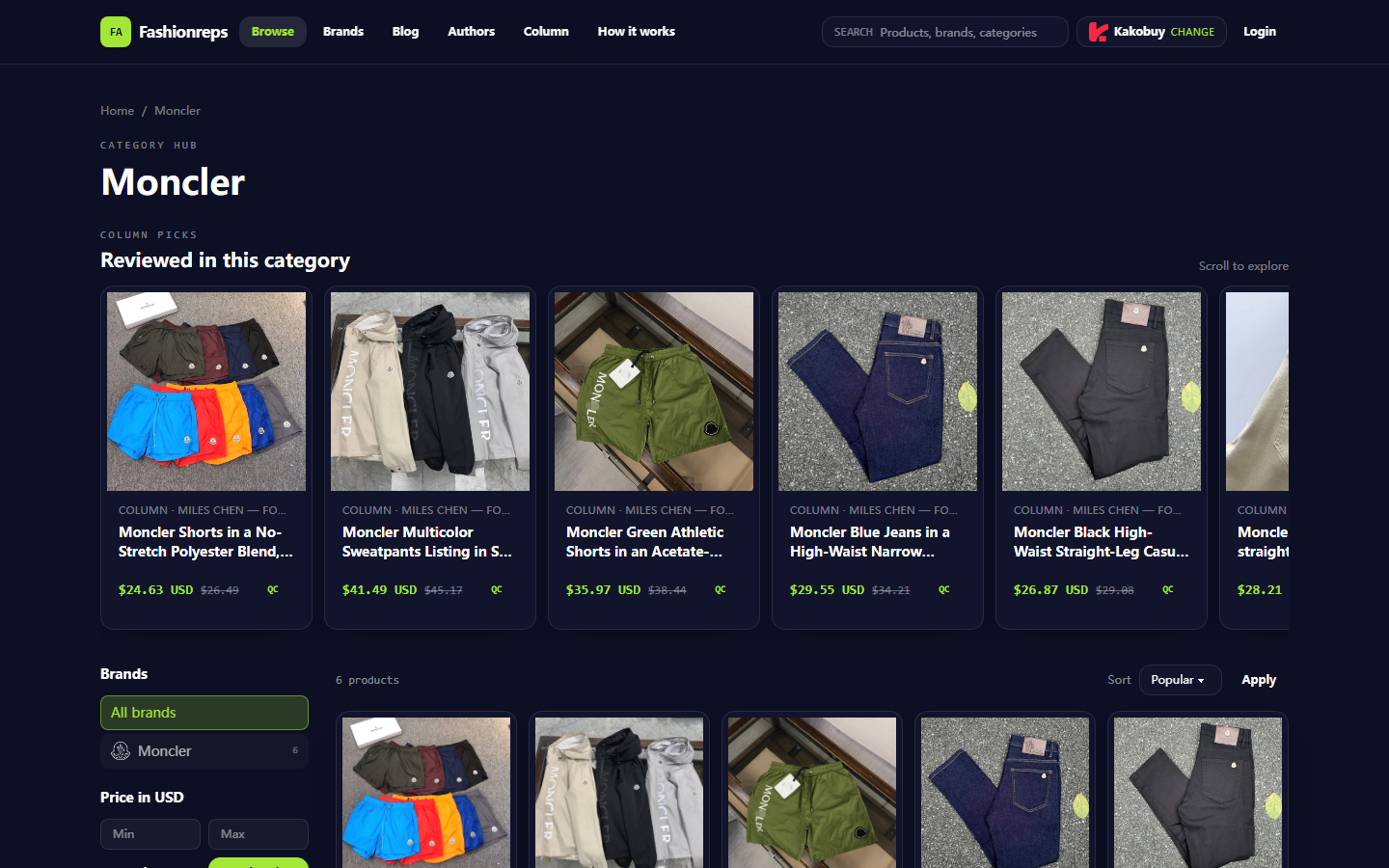Filter by Moncler brand row
The width and height of the screenshot is (1389, 868).
204,750
